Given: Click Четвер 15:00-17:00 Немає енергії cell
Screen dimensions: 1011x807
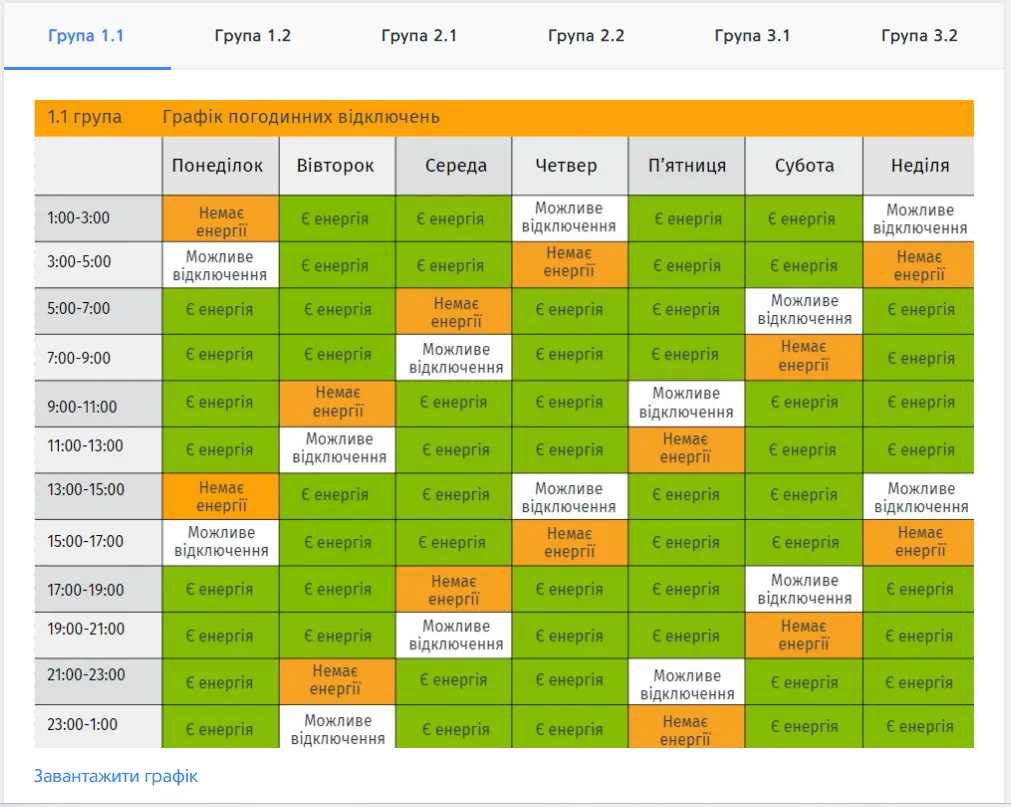Looking at the screenshot, I should click(x=570, y=542).
